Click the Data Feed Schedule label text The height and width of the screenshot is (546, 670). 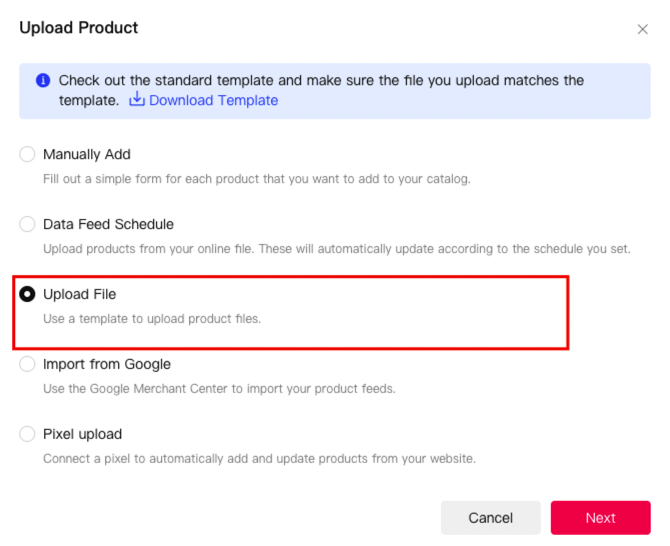(108, 224)
